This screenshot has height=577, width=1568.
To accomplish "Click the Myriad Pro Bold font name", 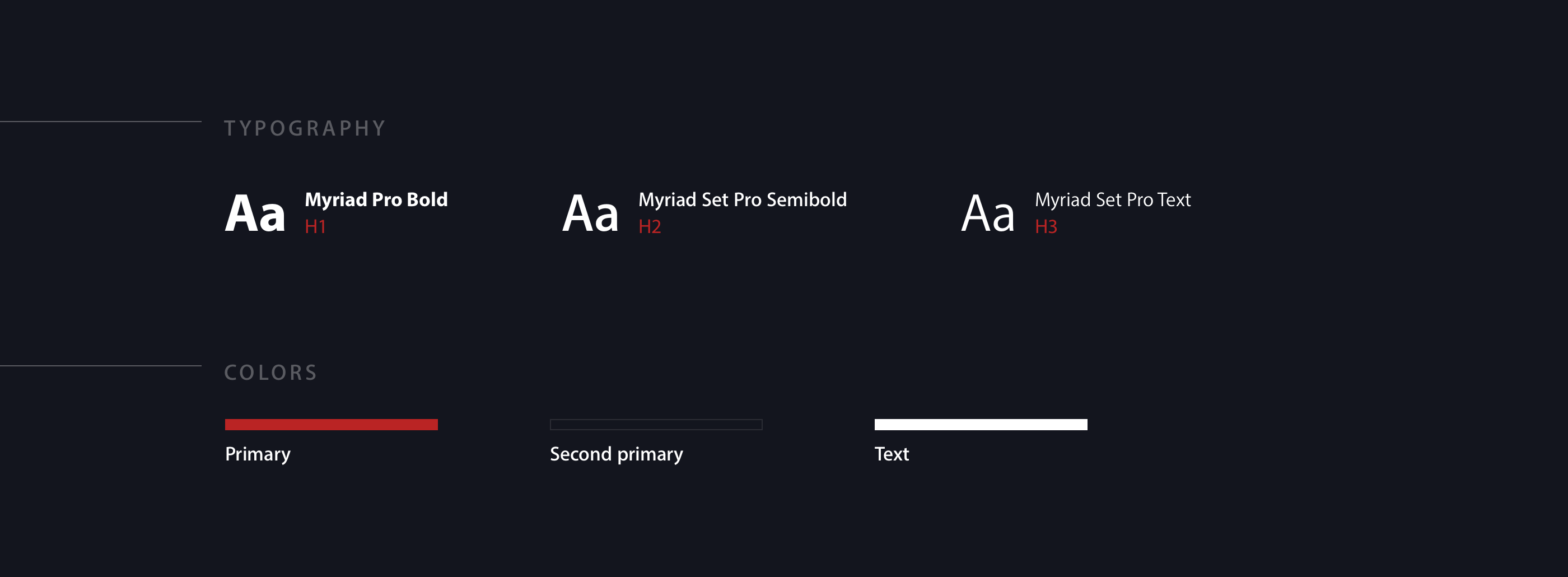I will point(376,199).
